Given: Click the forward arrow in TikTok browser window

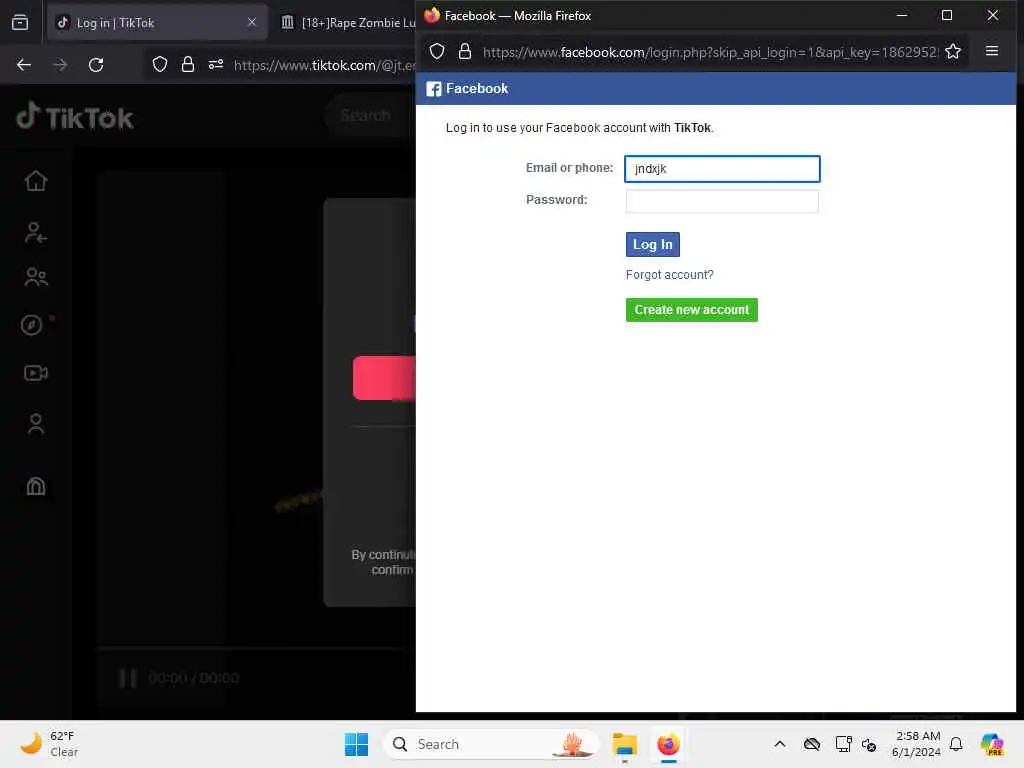Looking at the screenshot, I should pyautogui.click(x=60, y=65).
